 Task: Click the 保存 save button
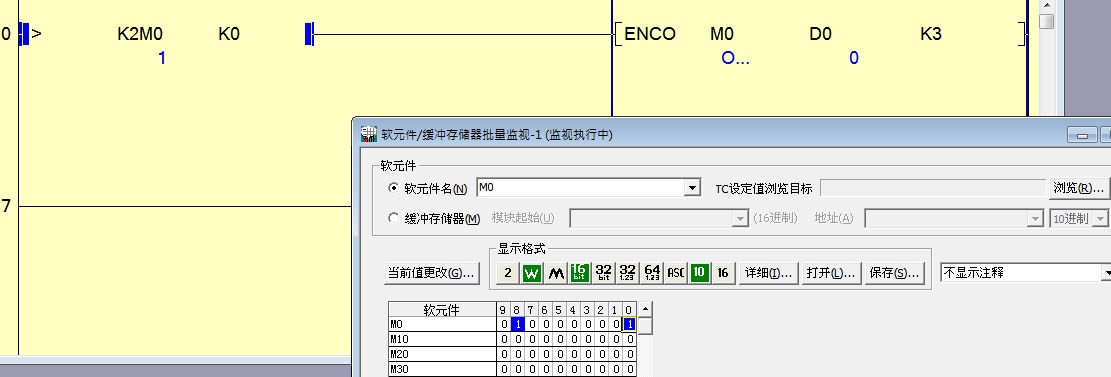[x=894, y=273]
